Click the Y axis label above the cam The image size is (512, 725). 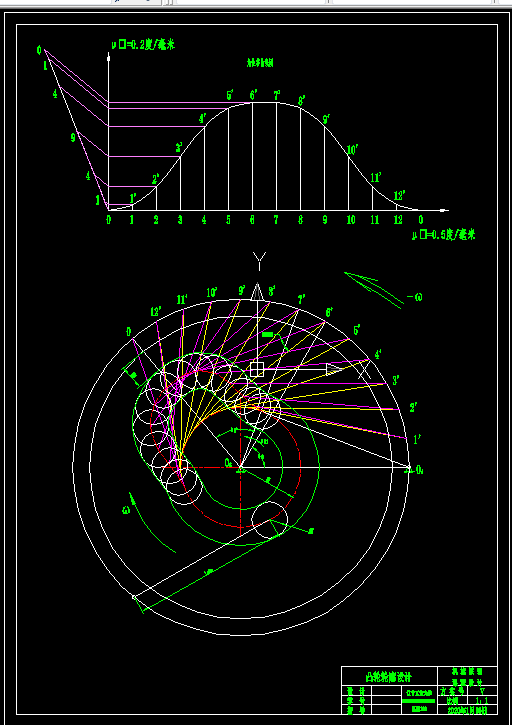pyautogui.click(x=259, y=261)
